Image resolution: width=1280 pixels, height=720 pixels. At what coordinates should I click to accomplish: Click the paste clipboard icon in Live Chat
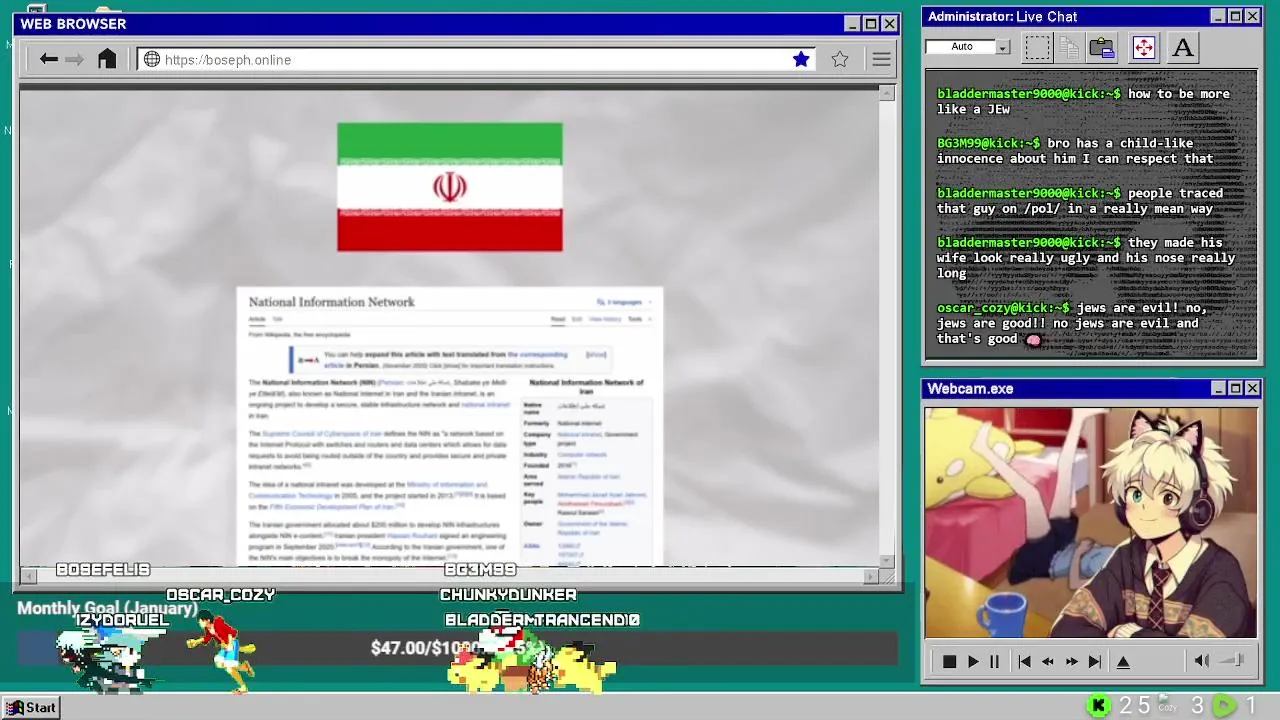[1102, 47]
